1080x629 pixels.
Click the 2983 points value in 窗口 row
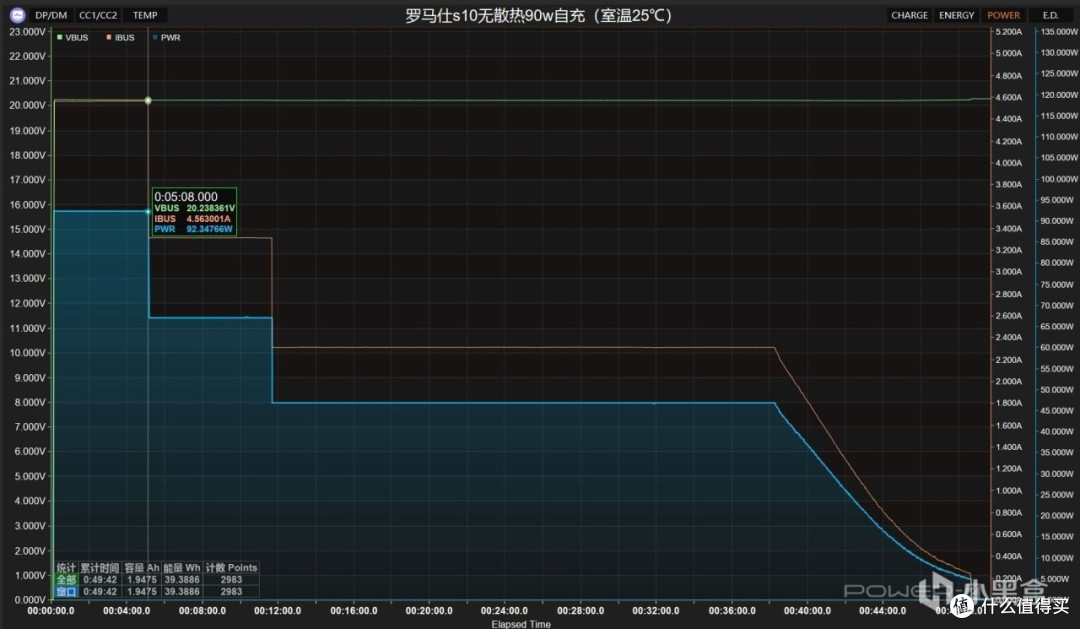pyautogui.click(x=231, y=591)
